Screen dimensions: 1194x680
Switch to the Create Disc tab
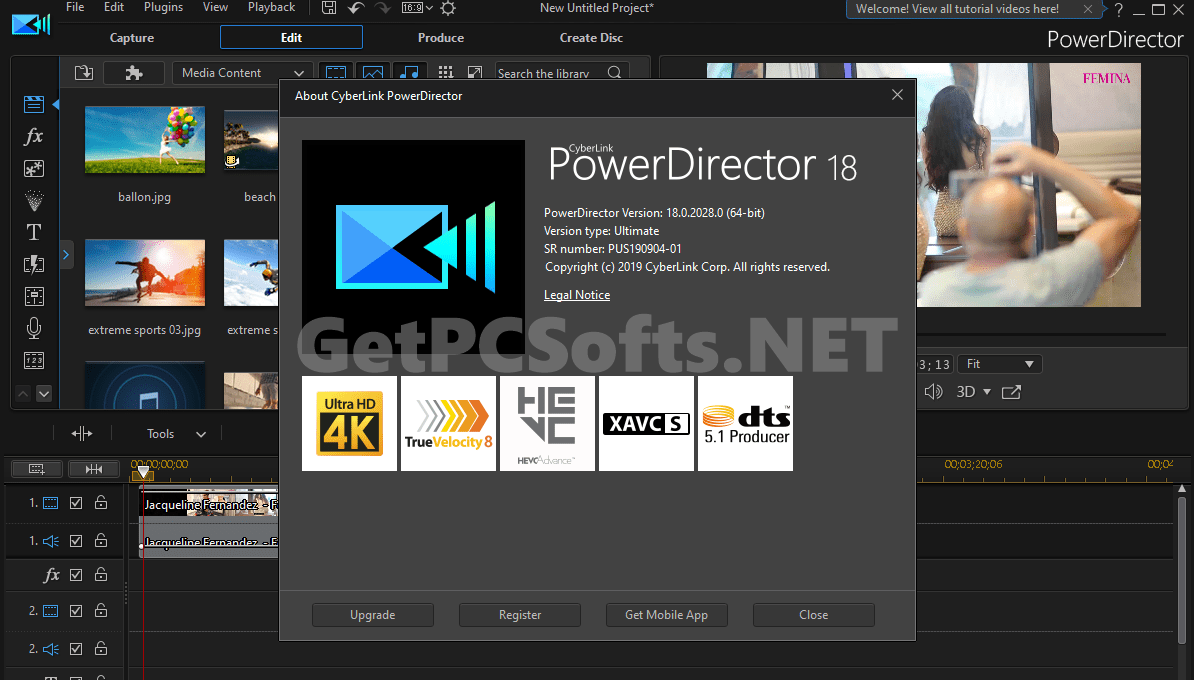[x=591, y=37]
